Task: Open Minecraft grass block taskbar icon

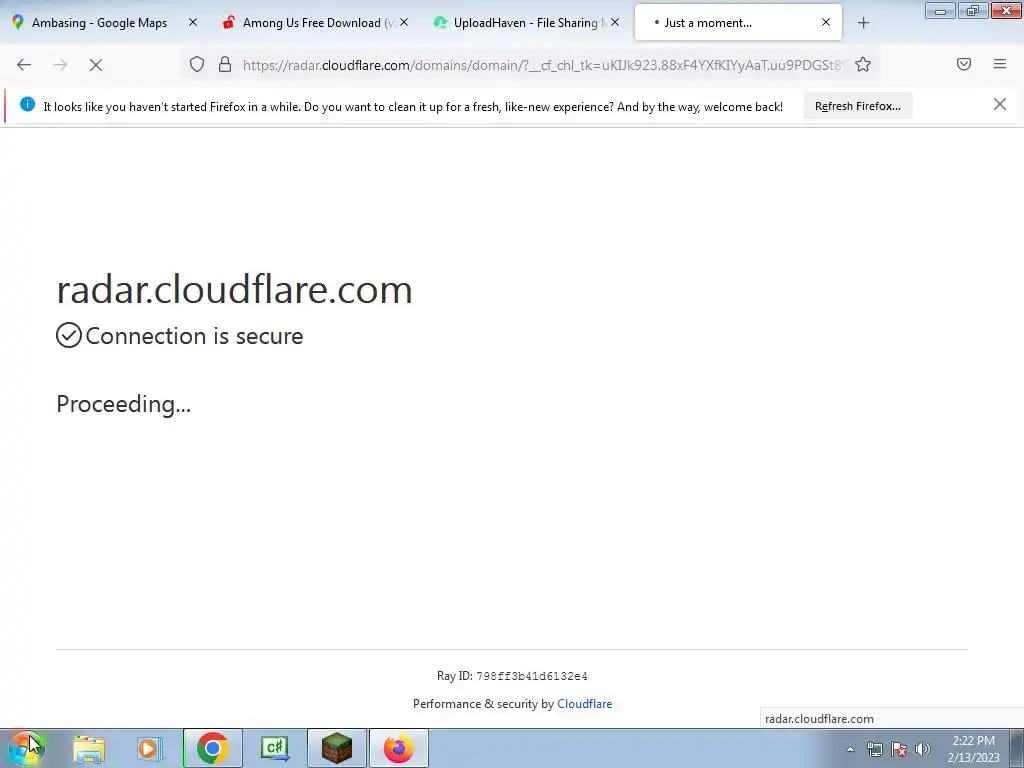Action: (336, 748)
